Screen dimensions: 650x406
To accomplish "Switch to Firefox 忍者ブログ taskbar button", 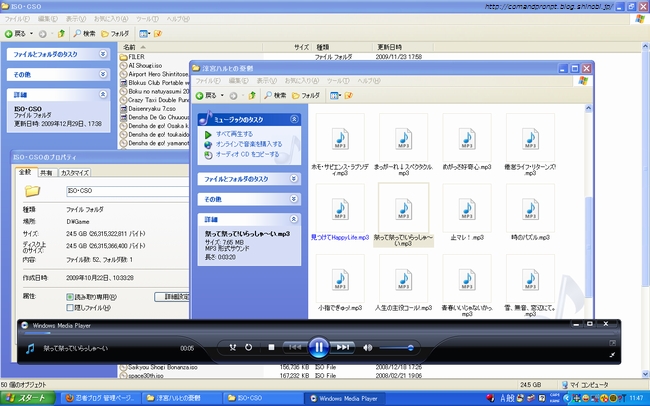I will (101, 398).
